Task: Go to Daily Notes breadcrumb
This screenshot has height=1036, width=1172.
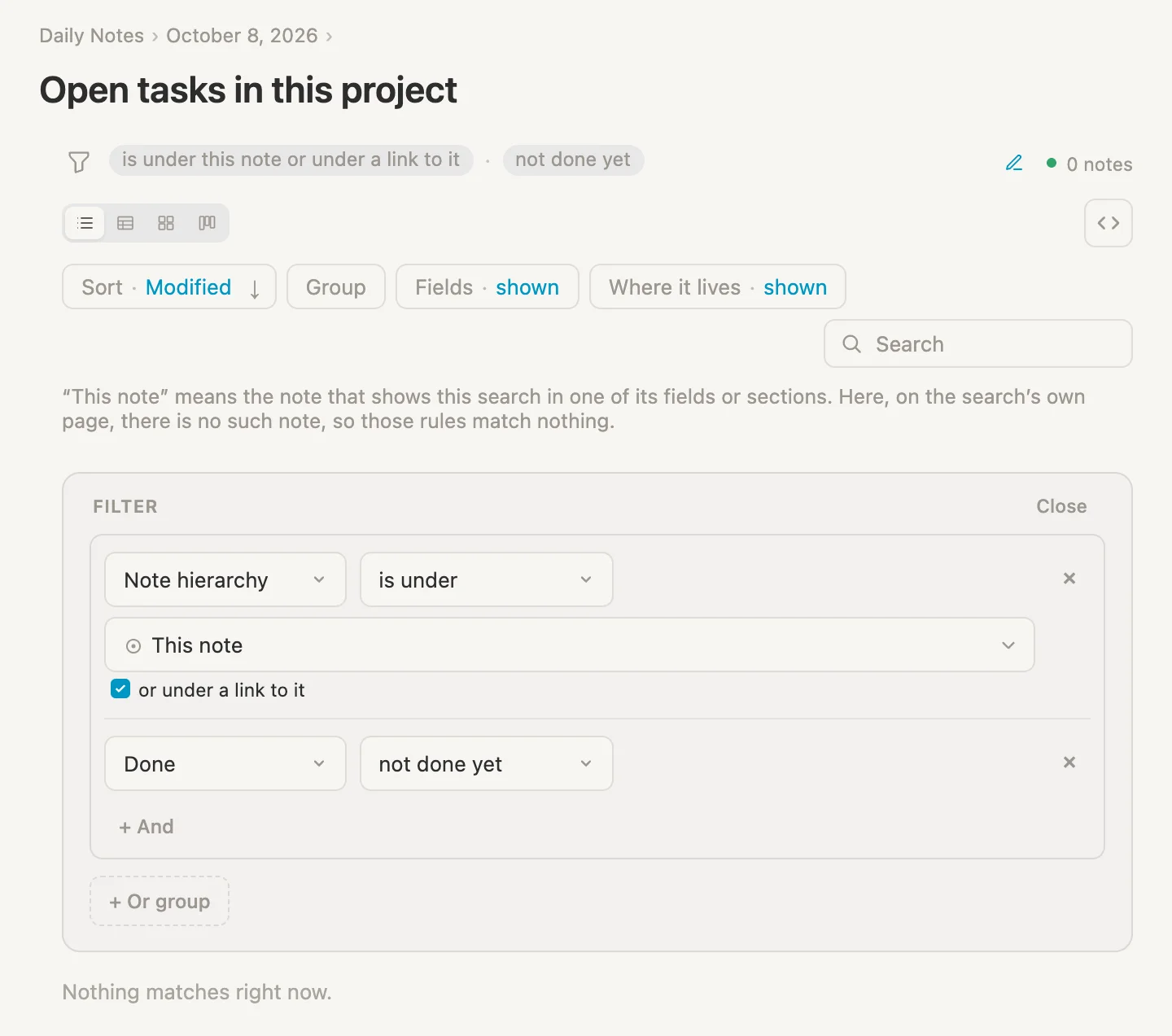Action: (92, 36)
